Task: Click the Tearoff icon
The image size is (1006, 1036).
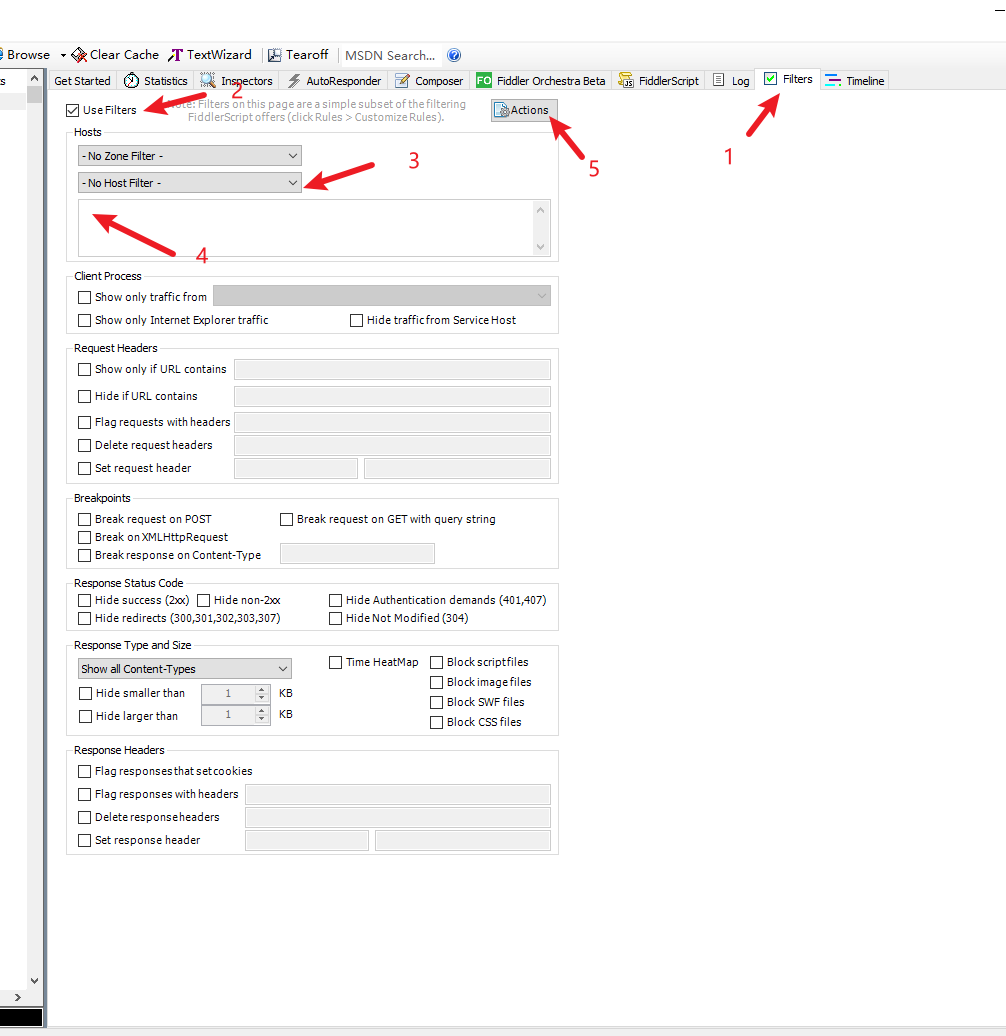Action: [274, 56]
